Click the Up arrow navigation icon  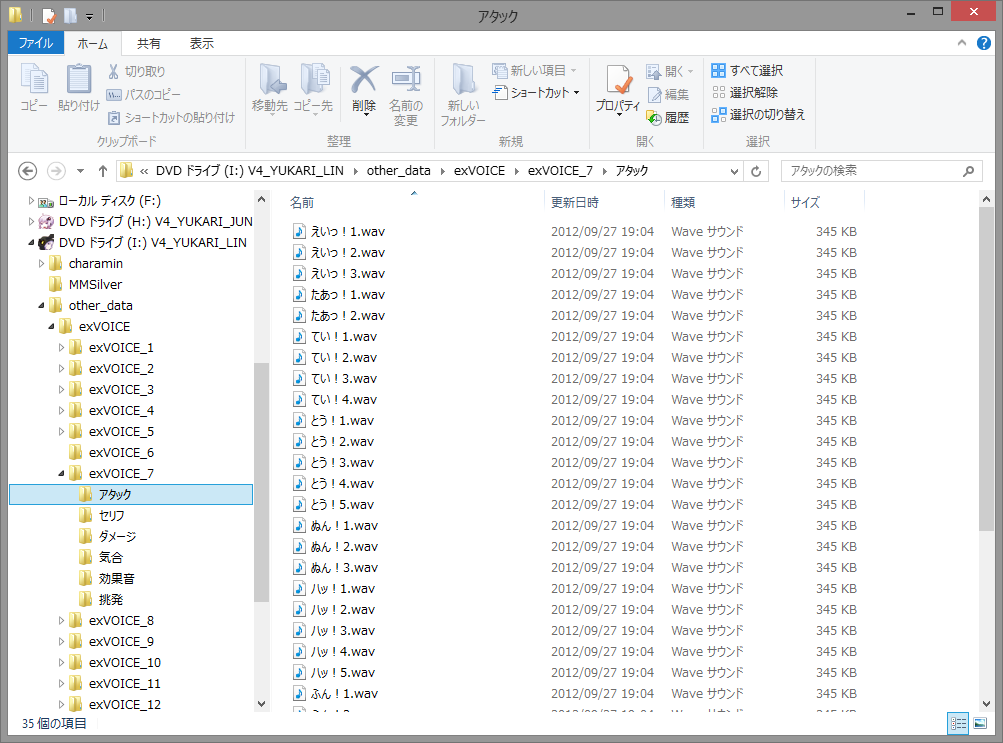click(103, 171)
